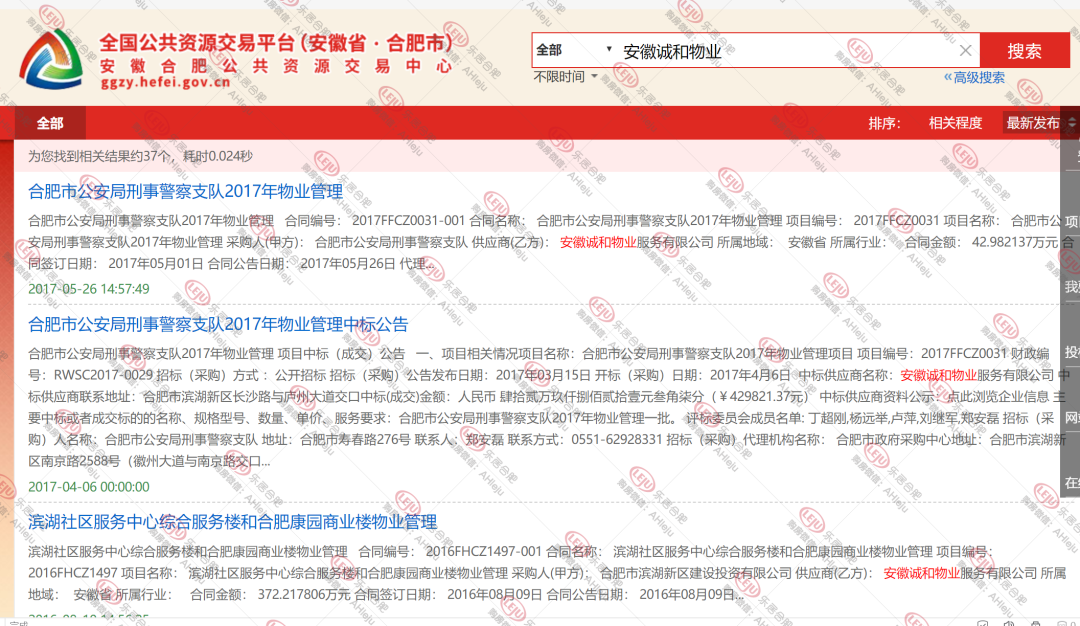Open the 全部 category dropdown in search bar

pos(574,50)
